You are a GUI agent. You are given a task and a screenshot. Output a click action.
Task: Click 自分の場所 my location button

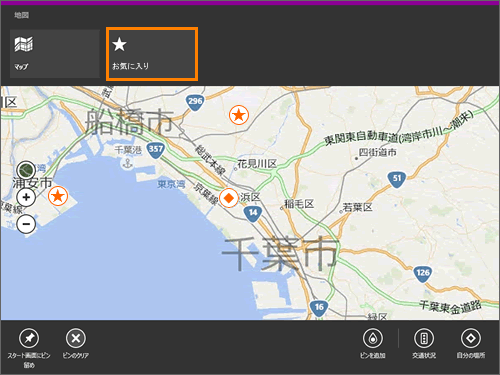click(x=471, y=343)
